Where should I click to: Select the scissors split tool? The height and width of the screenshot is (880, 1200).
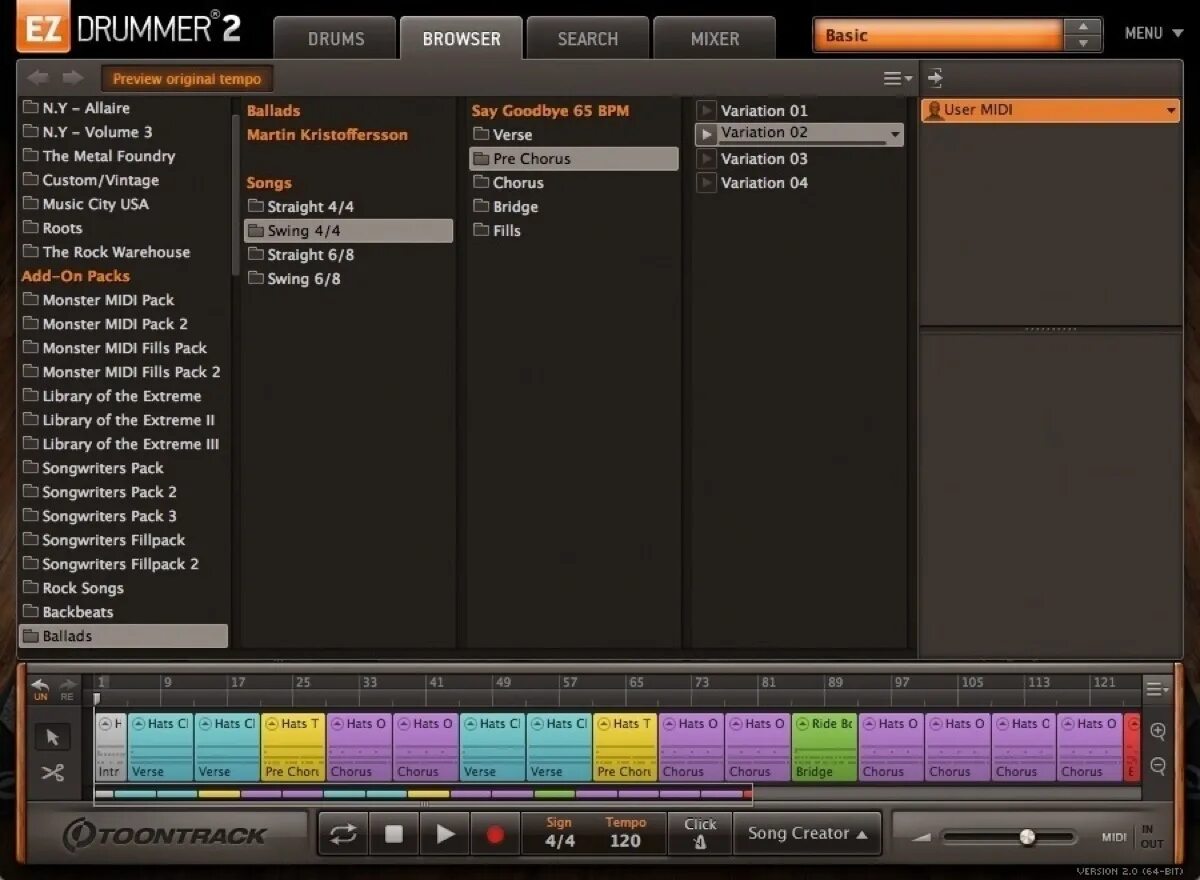[53, 772]
